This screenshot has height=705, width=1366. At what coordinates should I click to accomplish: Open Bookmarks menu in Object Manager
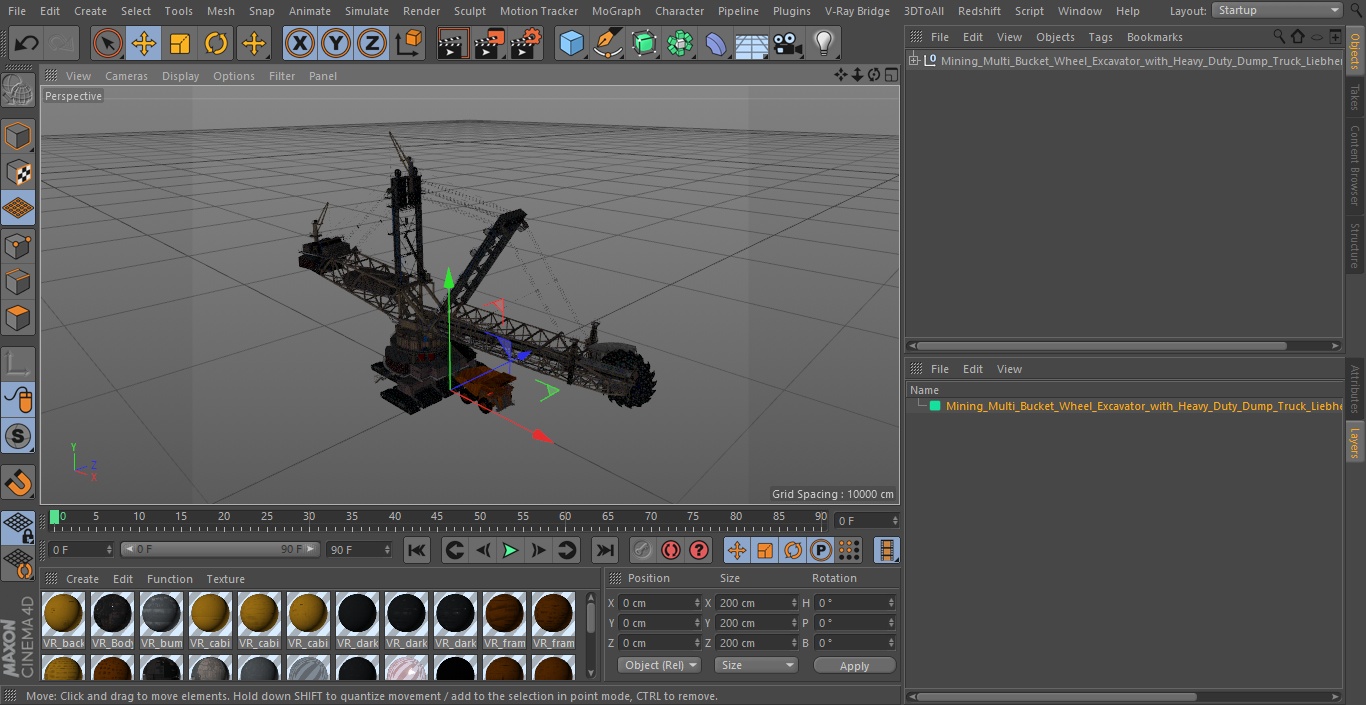coord(1154,37)
